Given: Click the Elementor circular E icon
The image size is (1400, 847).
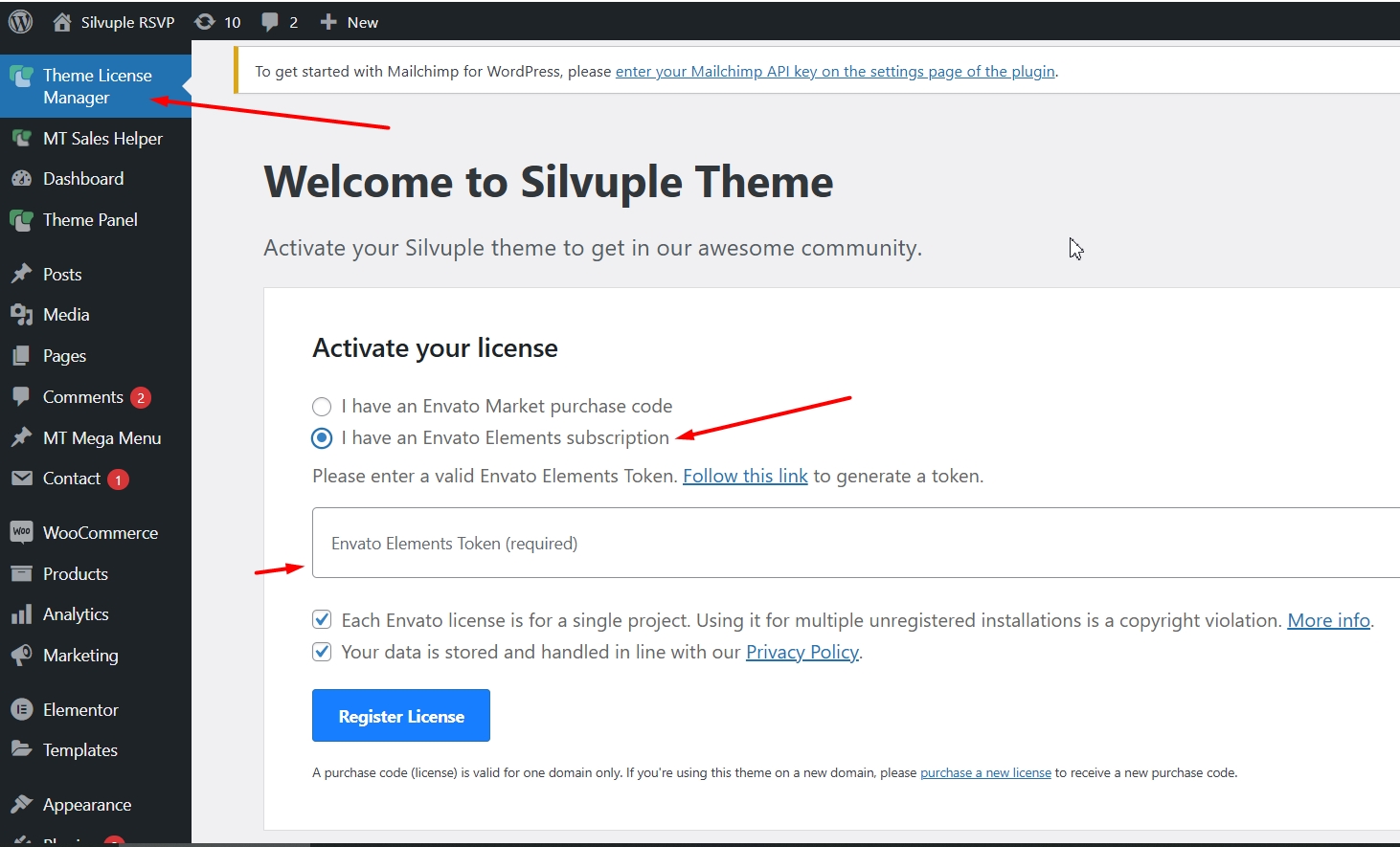Looking at the screenshot, I should (21, 710).
